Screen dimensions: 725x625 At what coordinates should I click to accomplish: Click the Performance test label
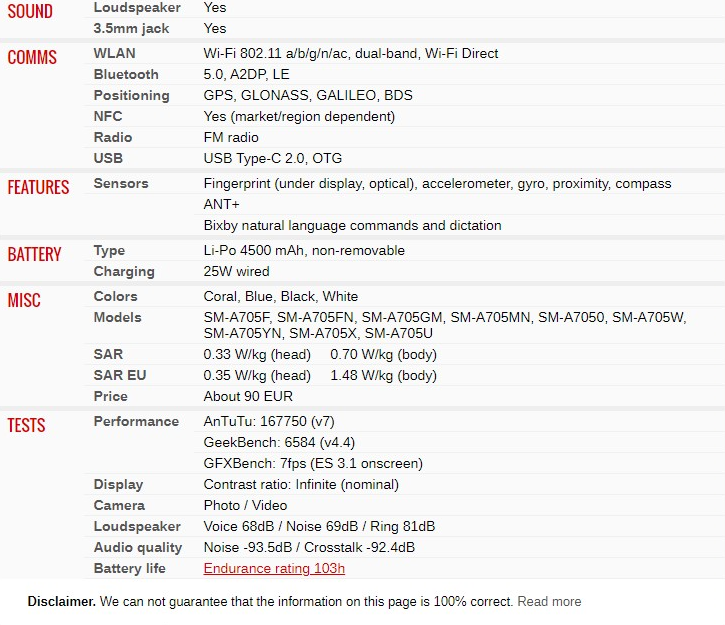[136, 421]
